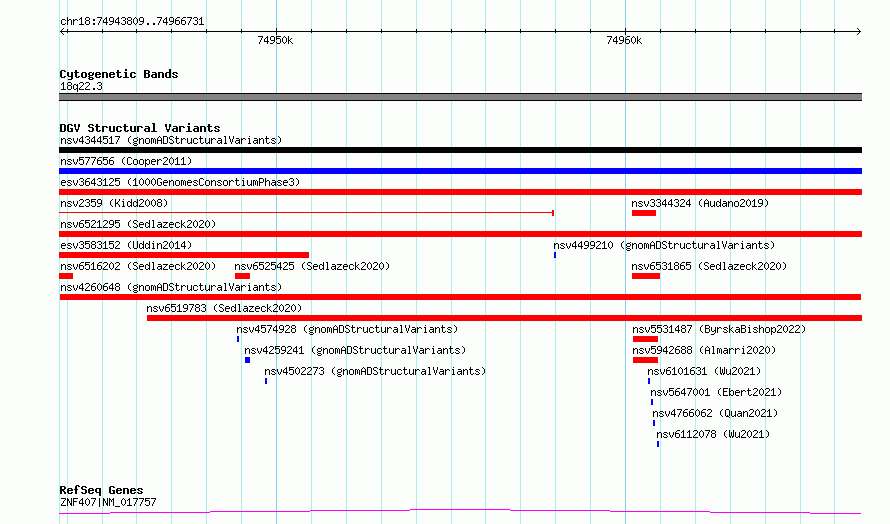Click nsv6112078 (Wu2021) label
This screenshot has height=524, width=890.
tap(713, 434)
